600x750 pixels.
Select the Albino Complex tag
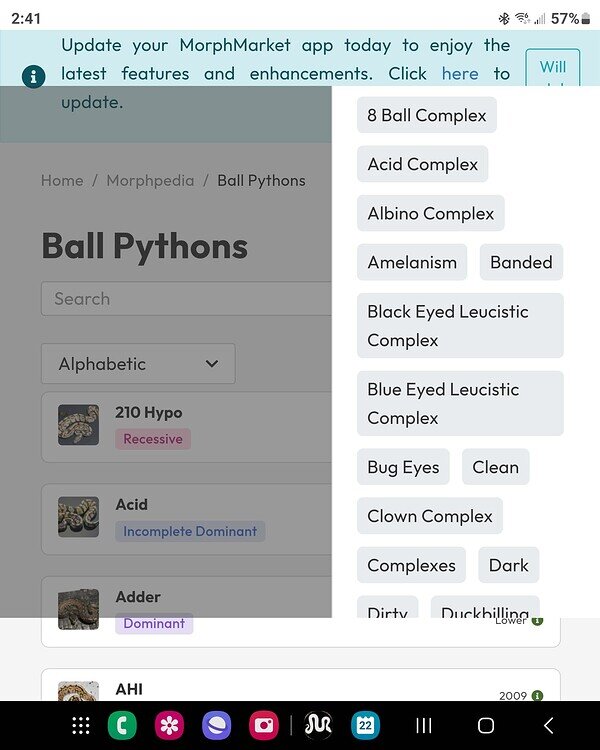click(430, 213)
